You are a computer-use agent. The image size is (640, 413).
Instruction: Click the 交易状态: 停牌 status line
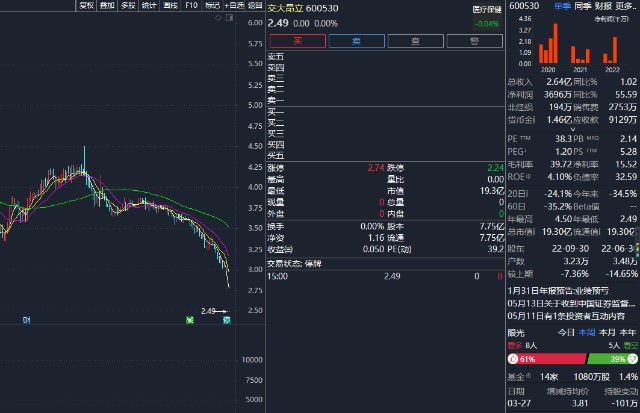pos(294,264)
